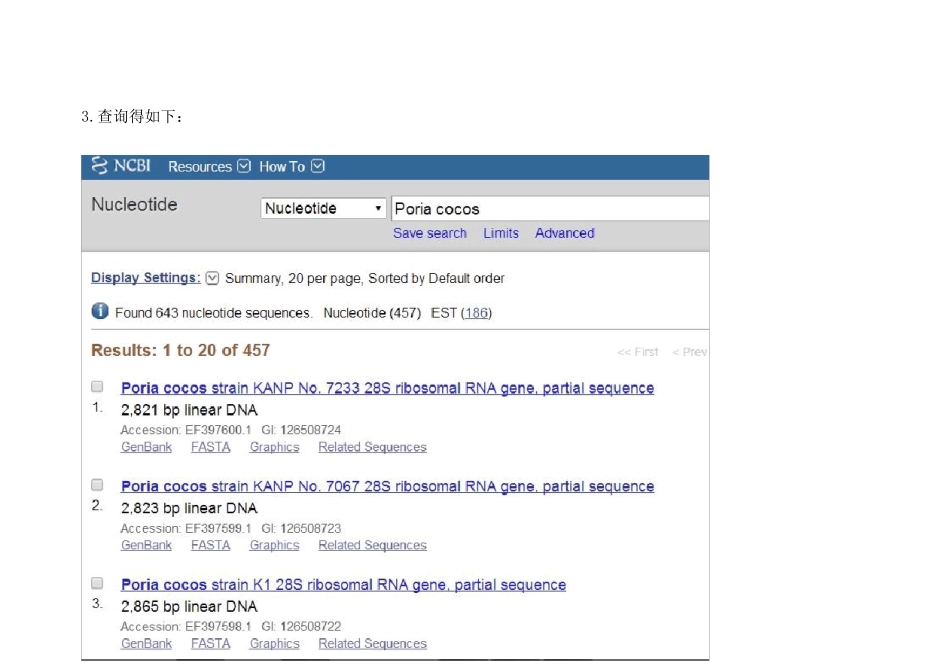This screenshot has width=950, height=672.
Task: Check the box for result 3
Action: pyautogui.click(x=97, y=583)
